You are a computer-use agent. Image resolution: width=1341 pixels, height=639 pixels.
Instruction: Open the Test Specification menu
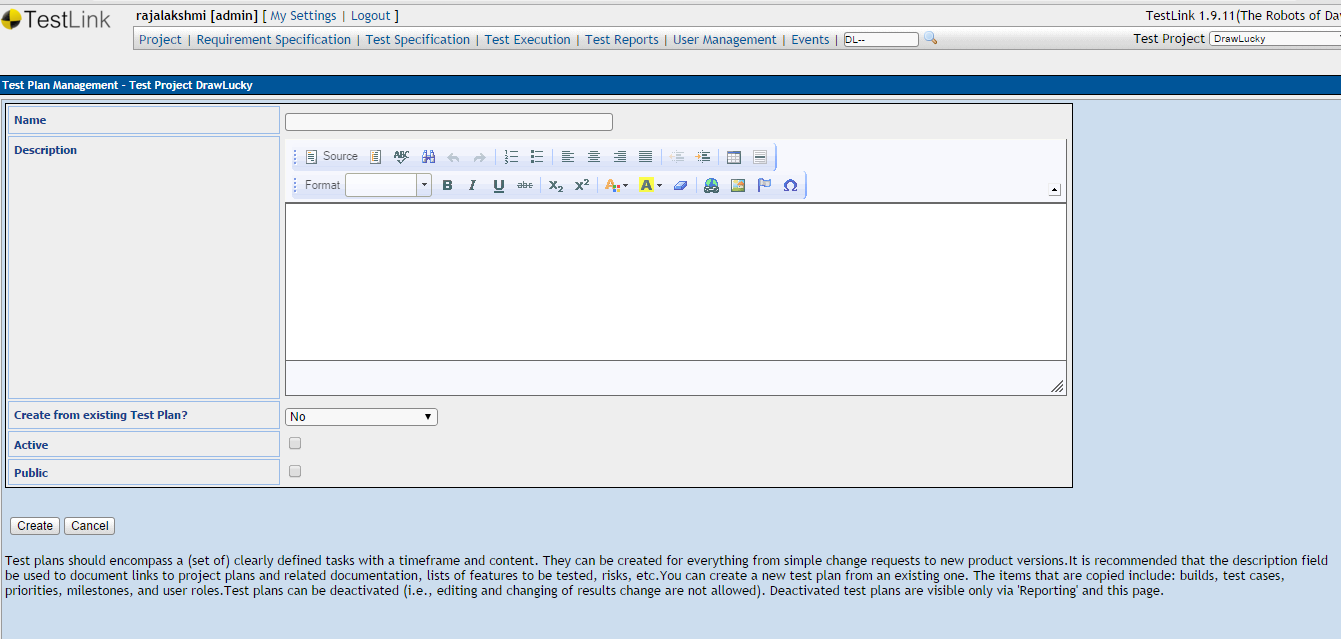point(417,39)
